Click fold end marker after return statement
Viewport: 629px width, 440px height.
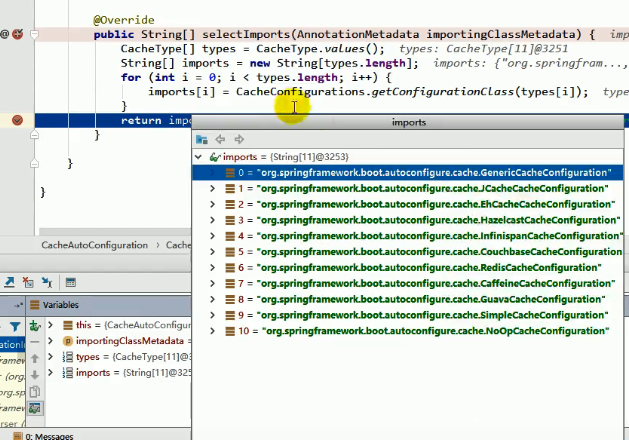[34, 135]
